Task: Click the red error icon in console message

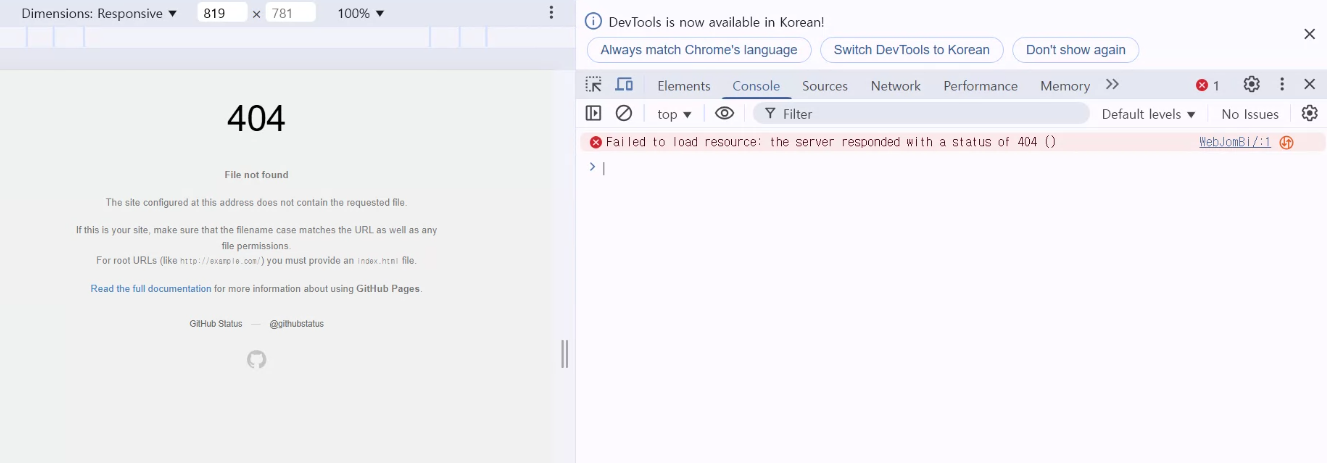Action: 596,142
